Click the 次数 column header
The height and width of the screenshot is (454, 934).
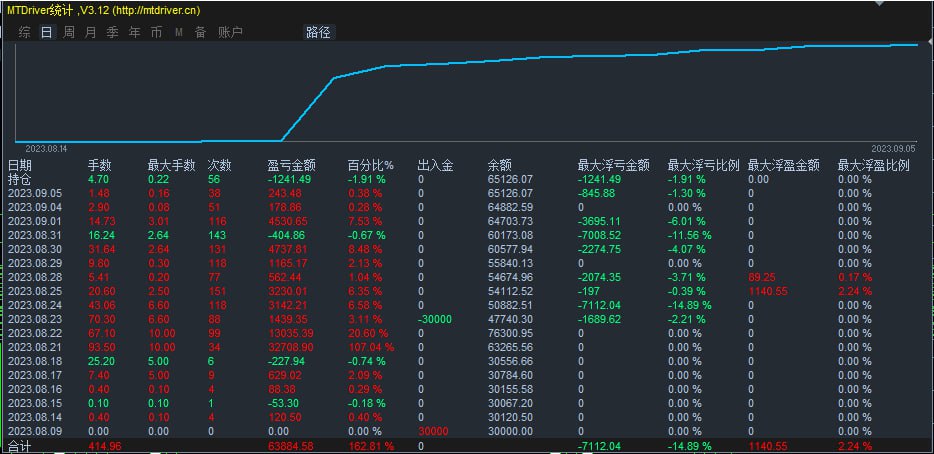click(219, 166)
